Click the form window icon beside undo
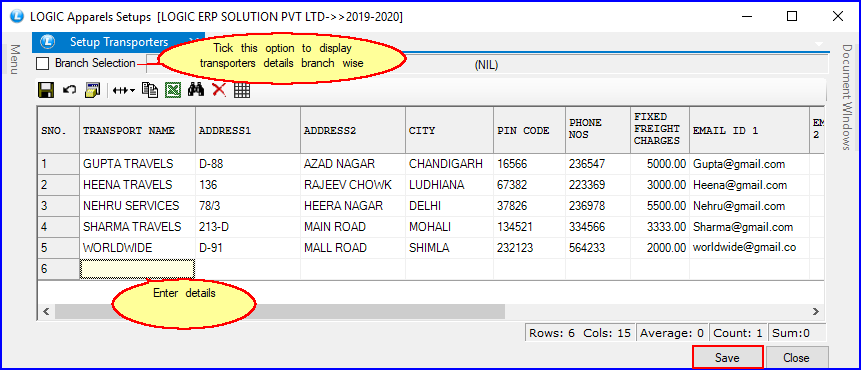The width and height of the screenshot is (861, 370). 92,90
